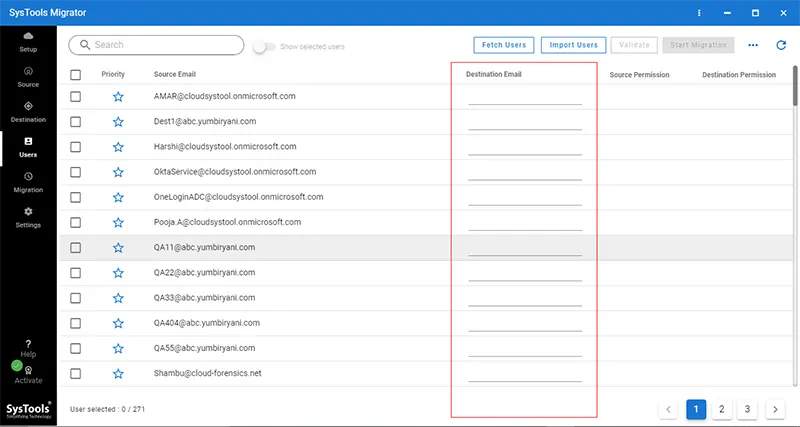Click the Source Email column header
800x427 pixels.
coord(174,74)
